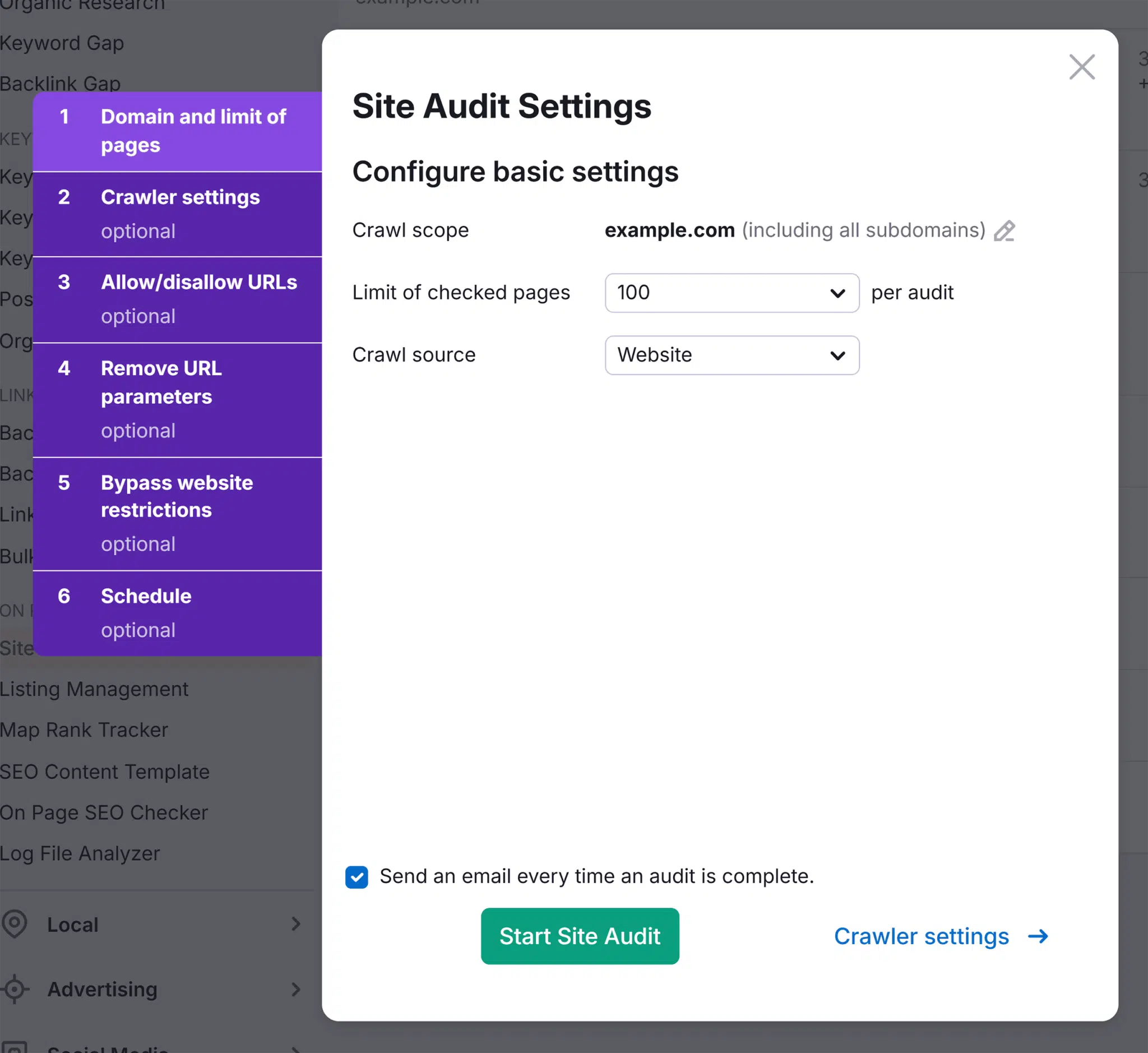Screen dimensions: 1148x1053
Task: Open On Page SEO Checker in sidebar
Action: coord(104,813)
